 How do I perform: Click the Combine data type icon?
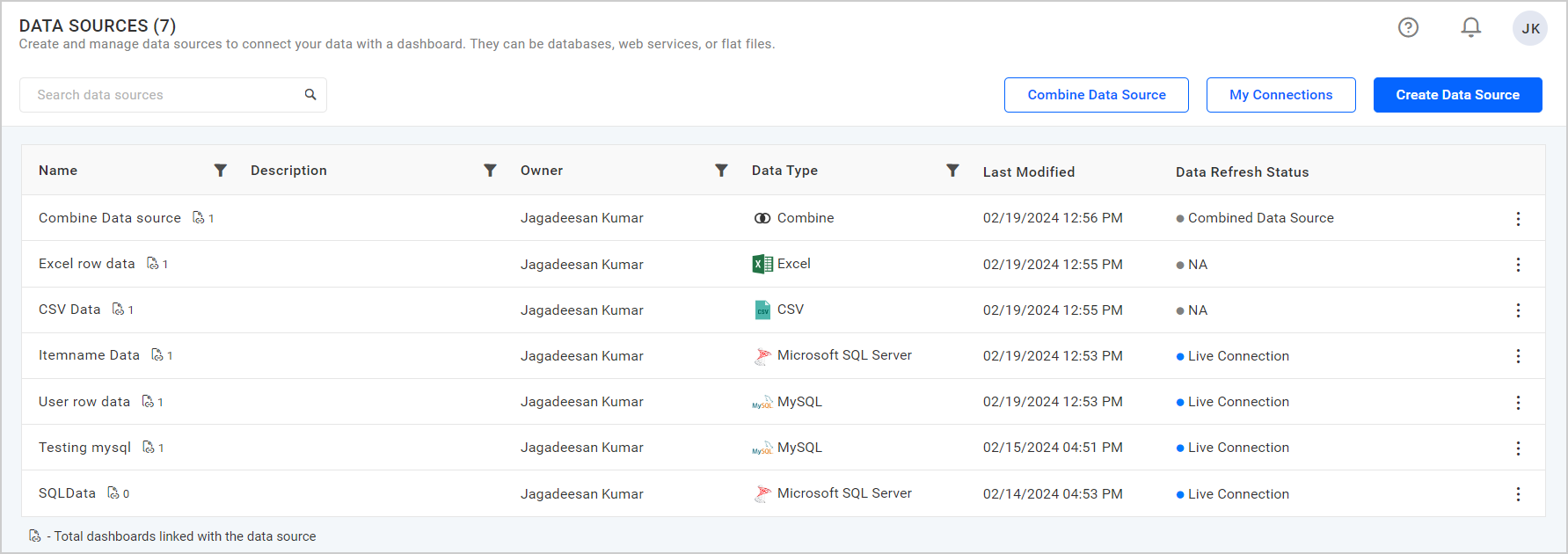click(762, 218)
